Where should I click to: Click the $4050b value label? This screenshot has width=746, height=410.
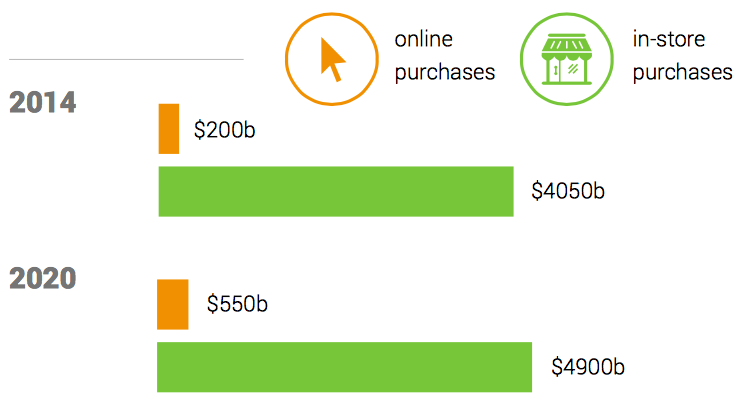coord(568,191)
